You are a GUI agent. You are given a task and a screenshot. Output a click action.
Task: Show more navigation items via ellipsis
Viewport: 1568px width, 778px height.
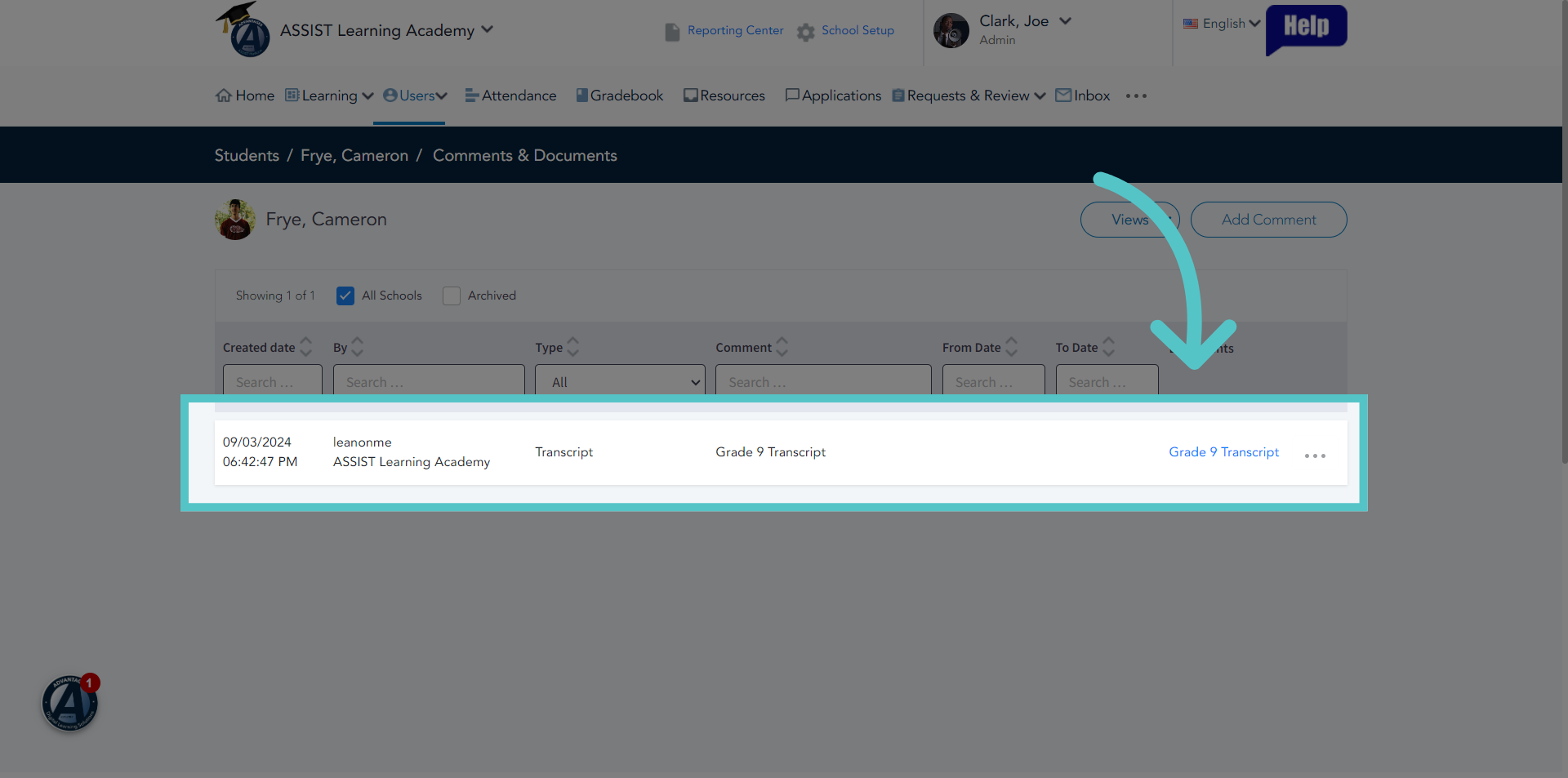(x=1136, y=96)
